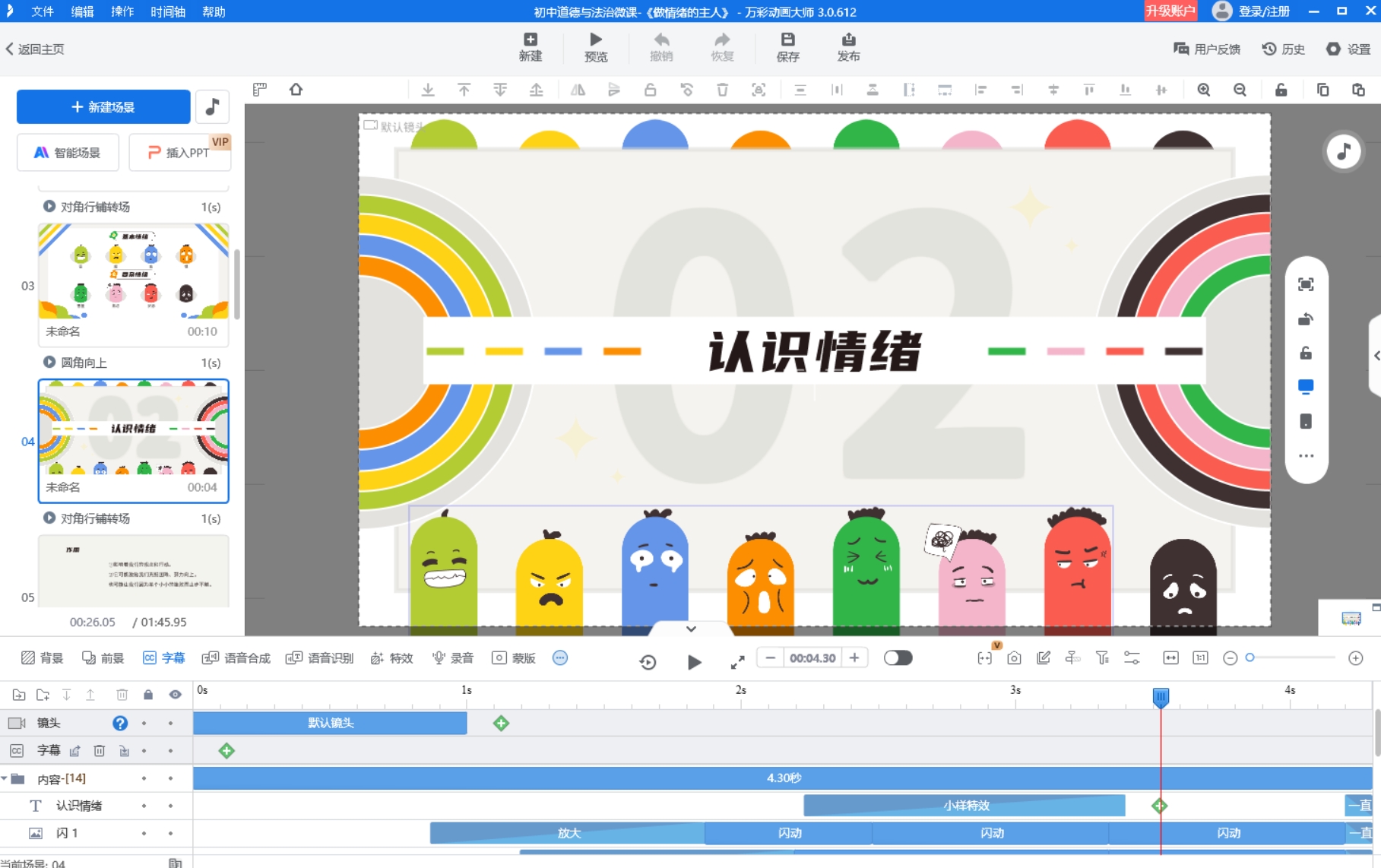Zoom in timeline with plus circle

pyautogui.click(x=1356, y=658)
